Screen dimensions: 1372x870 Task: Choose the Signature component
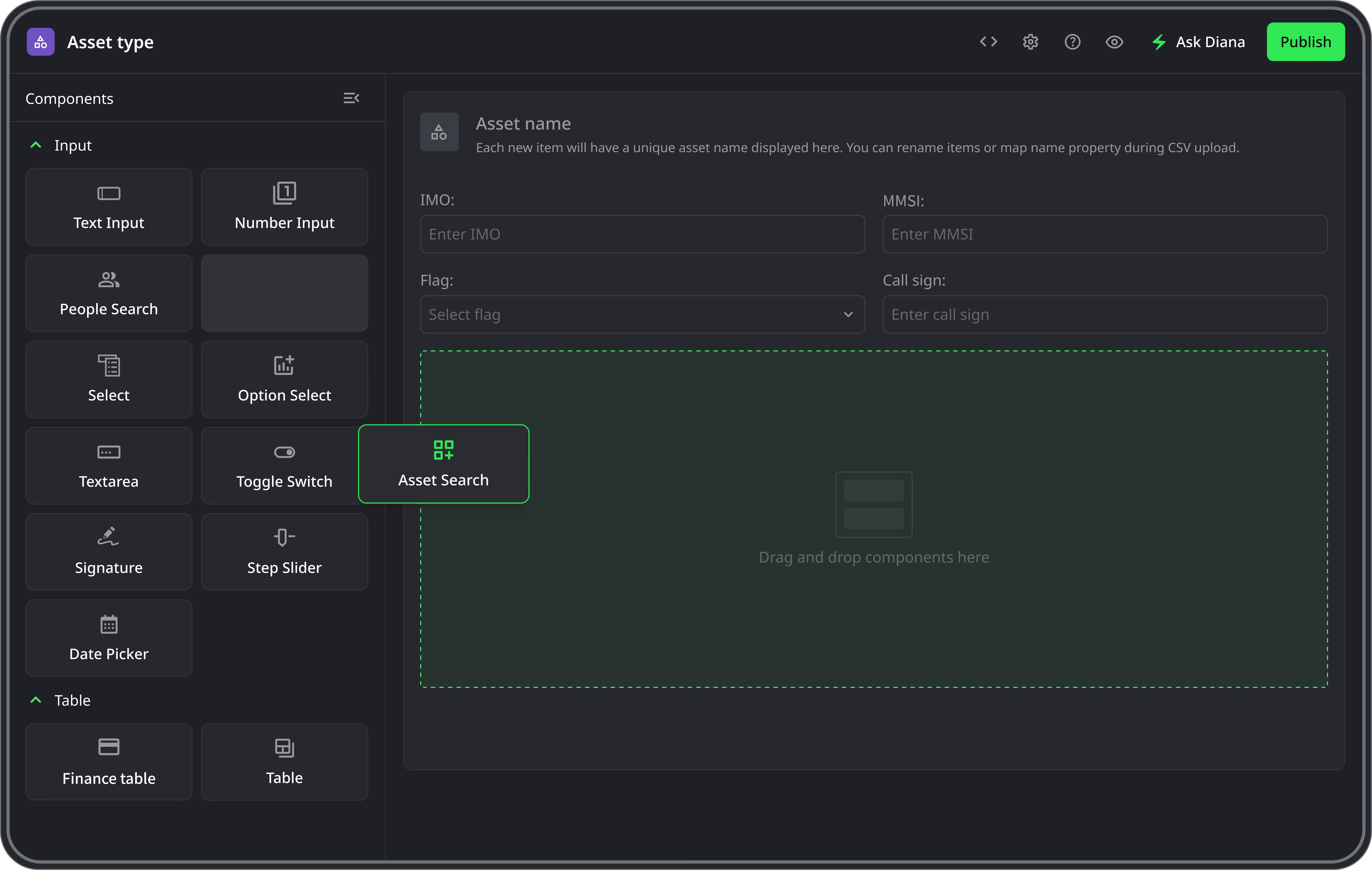tap(109, 552)
